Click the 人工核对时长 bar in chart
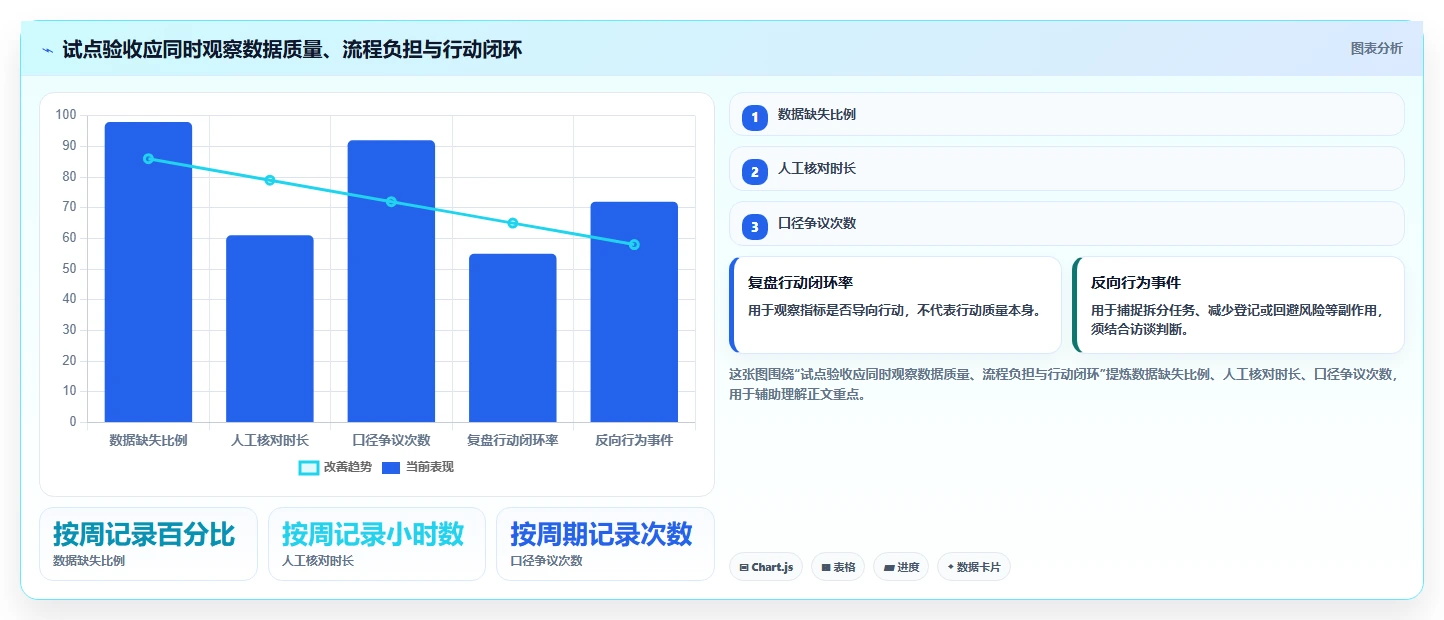The width and height of the screenshot is (1444, 620). (x=270, y=329)
